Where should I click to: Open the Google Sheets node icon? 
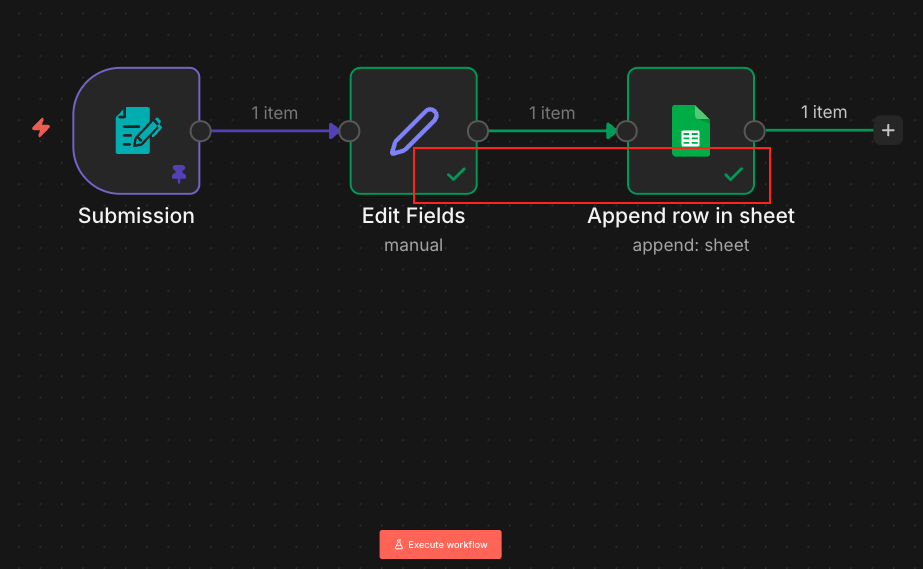[x=690, y=131]
